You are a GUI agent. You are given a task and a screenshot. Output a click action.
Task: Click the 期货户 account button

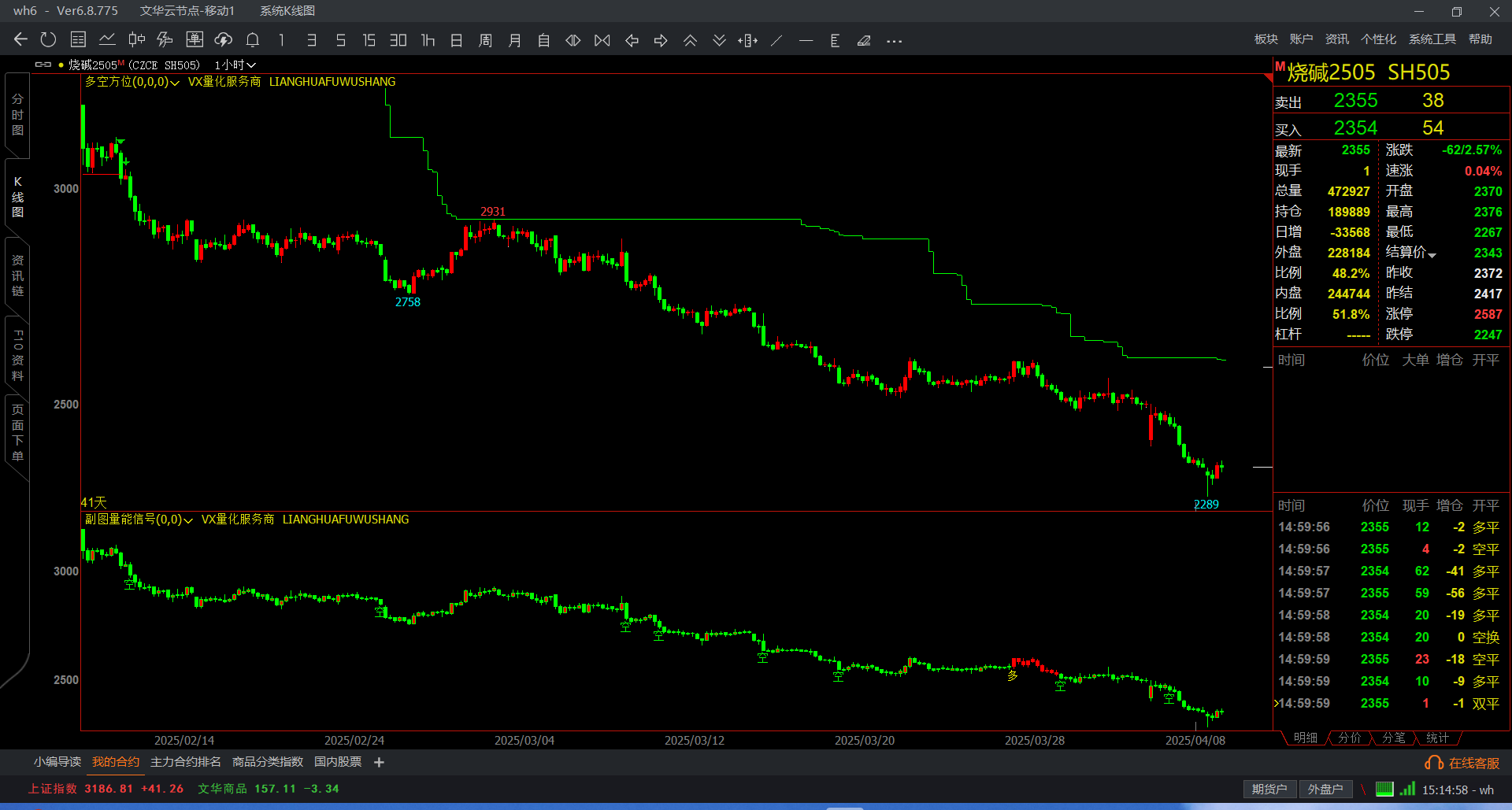click(x=1269, y=789)
